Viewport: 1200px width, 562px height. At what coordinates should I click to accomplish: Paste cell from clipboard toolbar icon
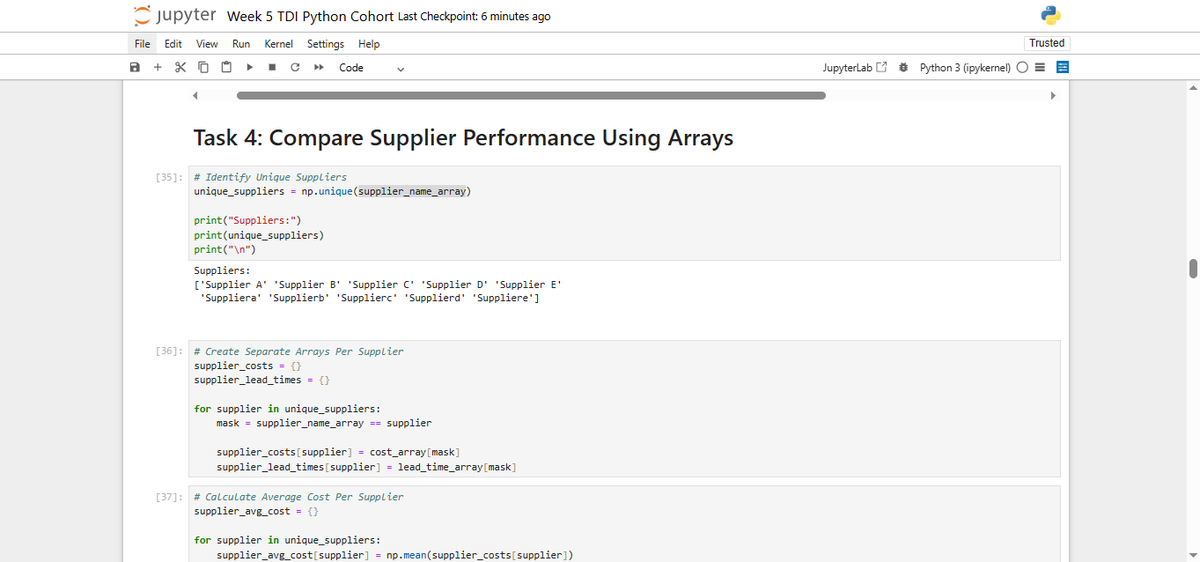(x=226, y=68)
